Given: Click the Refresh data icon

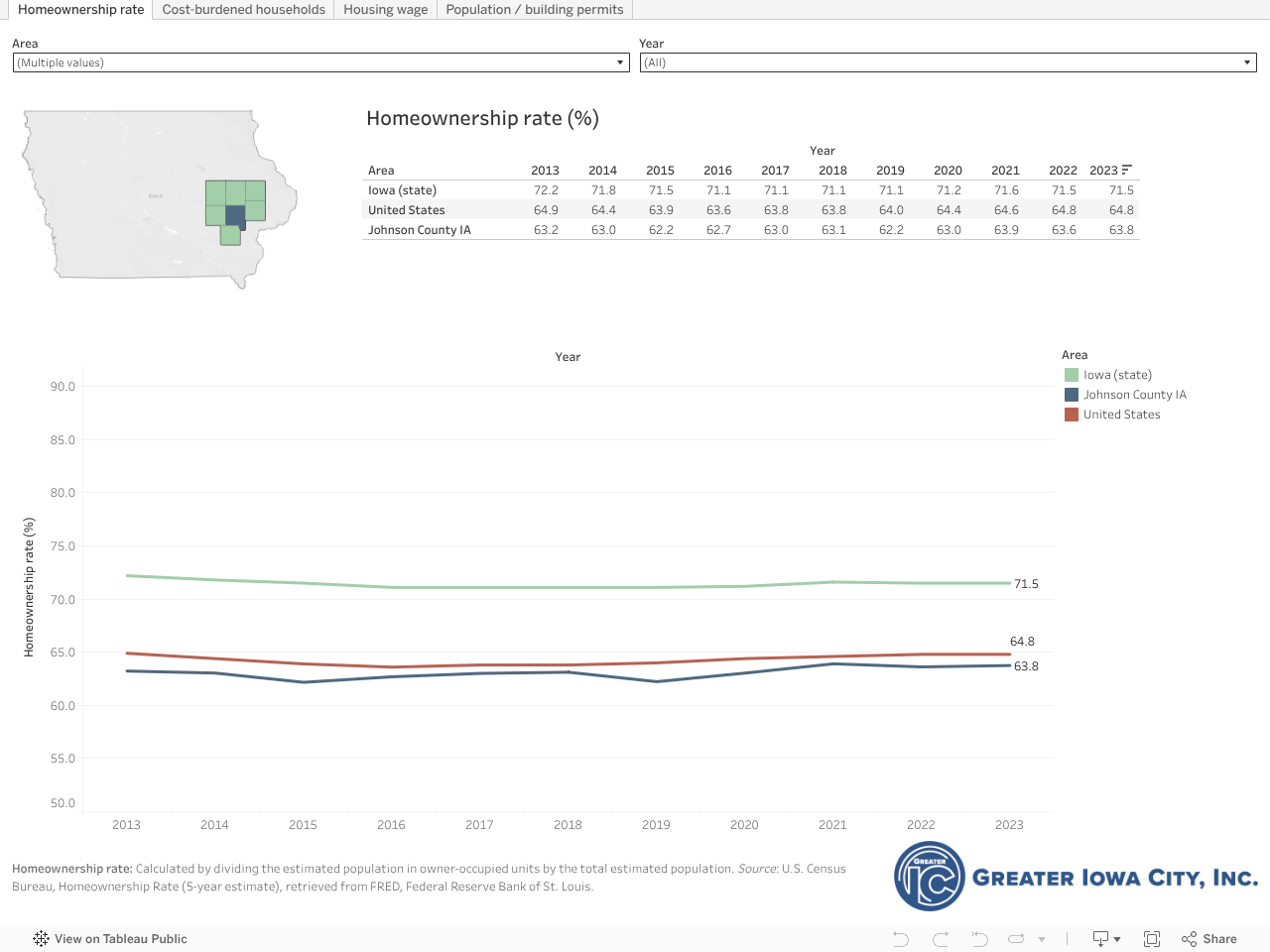Looking at the screenshot, I should [1016, 939].
